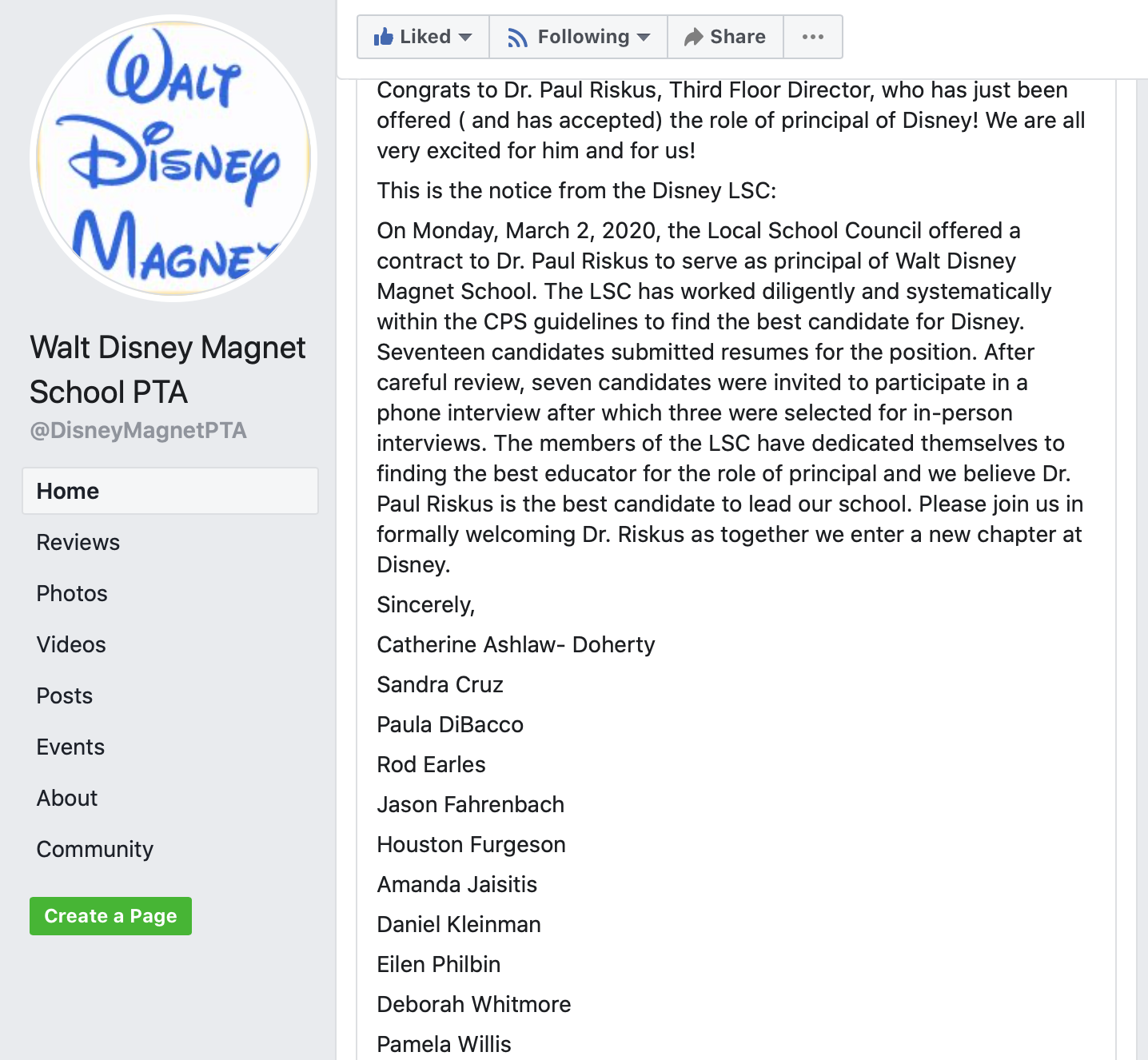The height and width of the screenshot is (1060, 1148).
Task: Go to the Photos section
Action: [x=72, y=593]
